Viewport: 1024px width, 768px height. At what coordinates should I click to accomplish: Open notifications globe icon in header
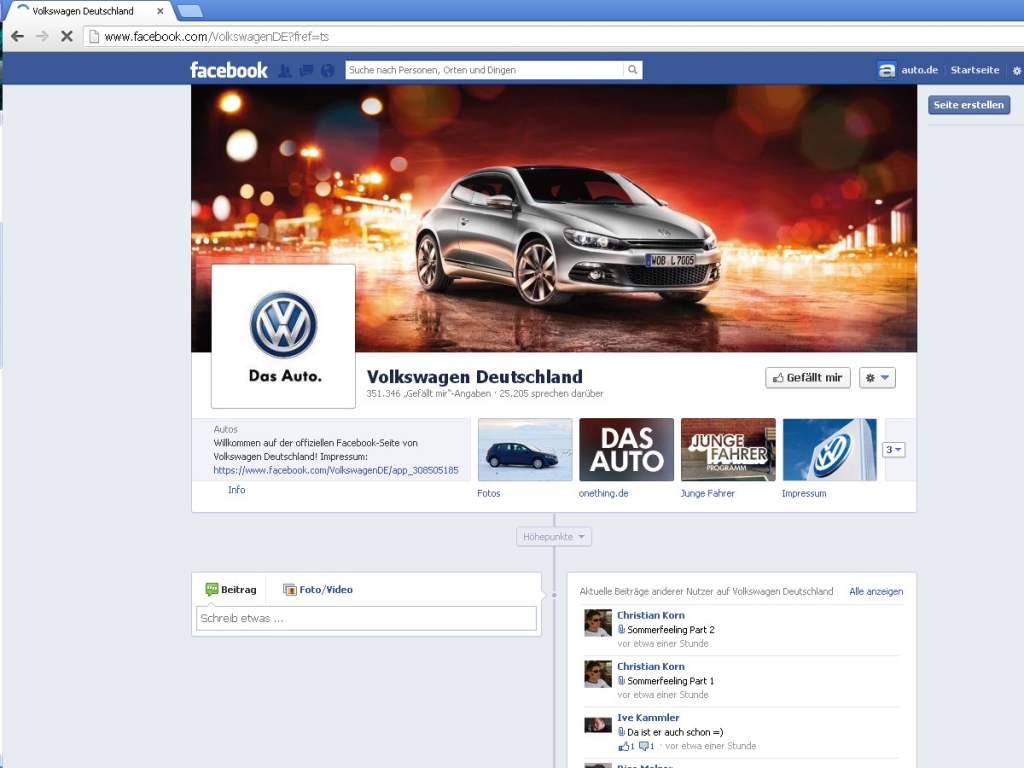pos(327,71)
